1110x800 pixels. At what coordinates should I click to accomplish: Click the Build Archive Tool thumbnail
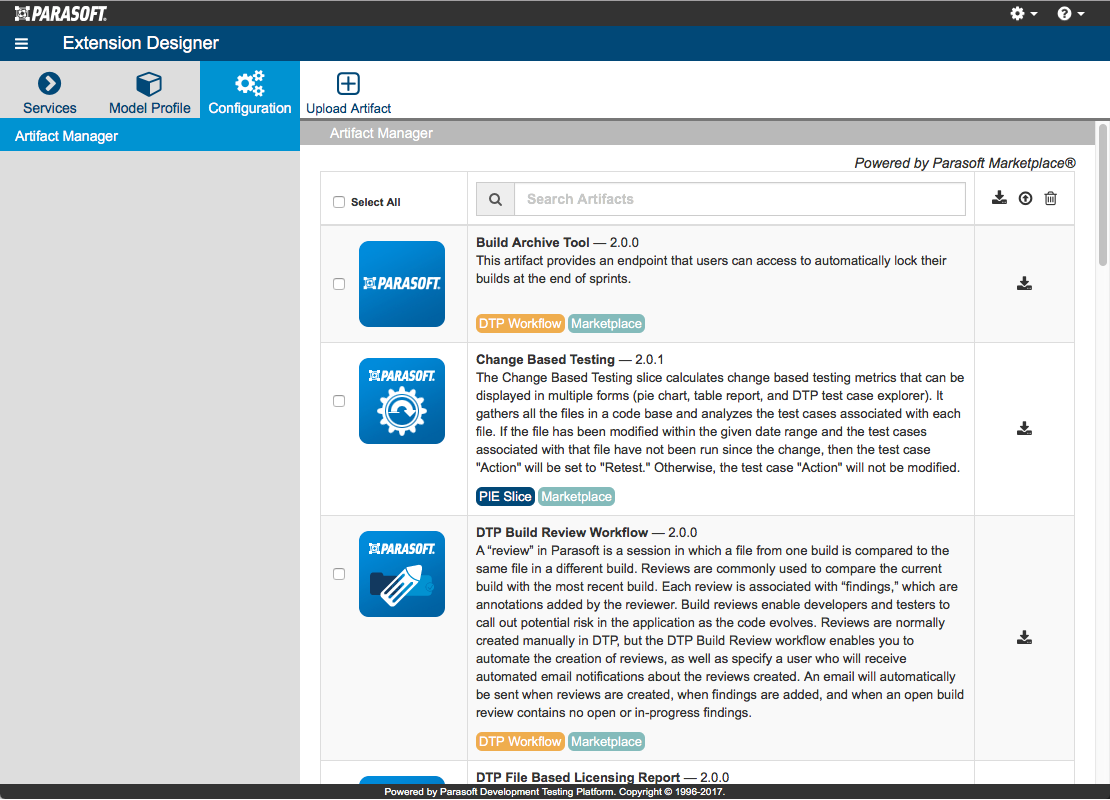402,284
